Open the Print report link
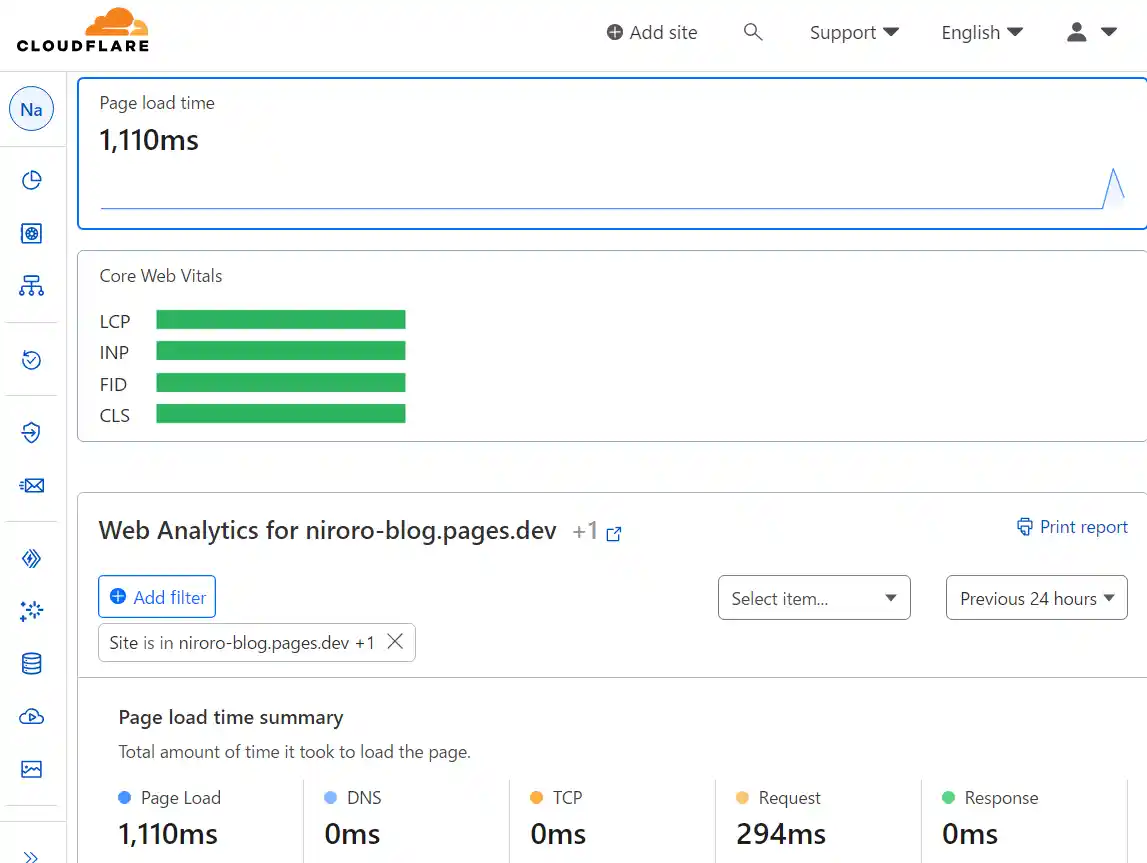This screenshot has height=863, width=1147. tap(1071, 526)
